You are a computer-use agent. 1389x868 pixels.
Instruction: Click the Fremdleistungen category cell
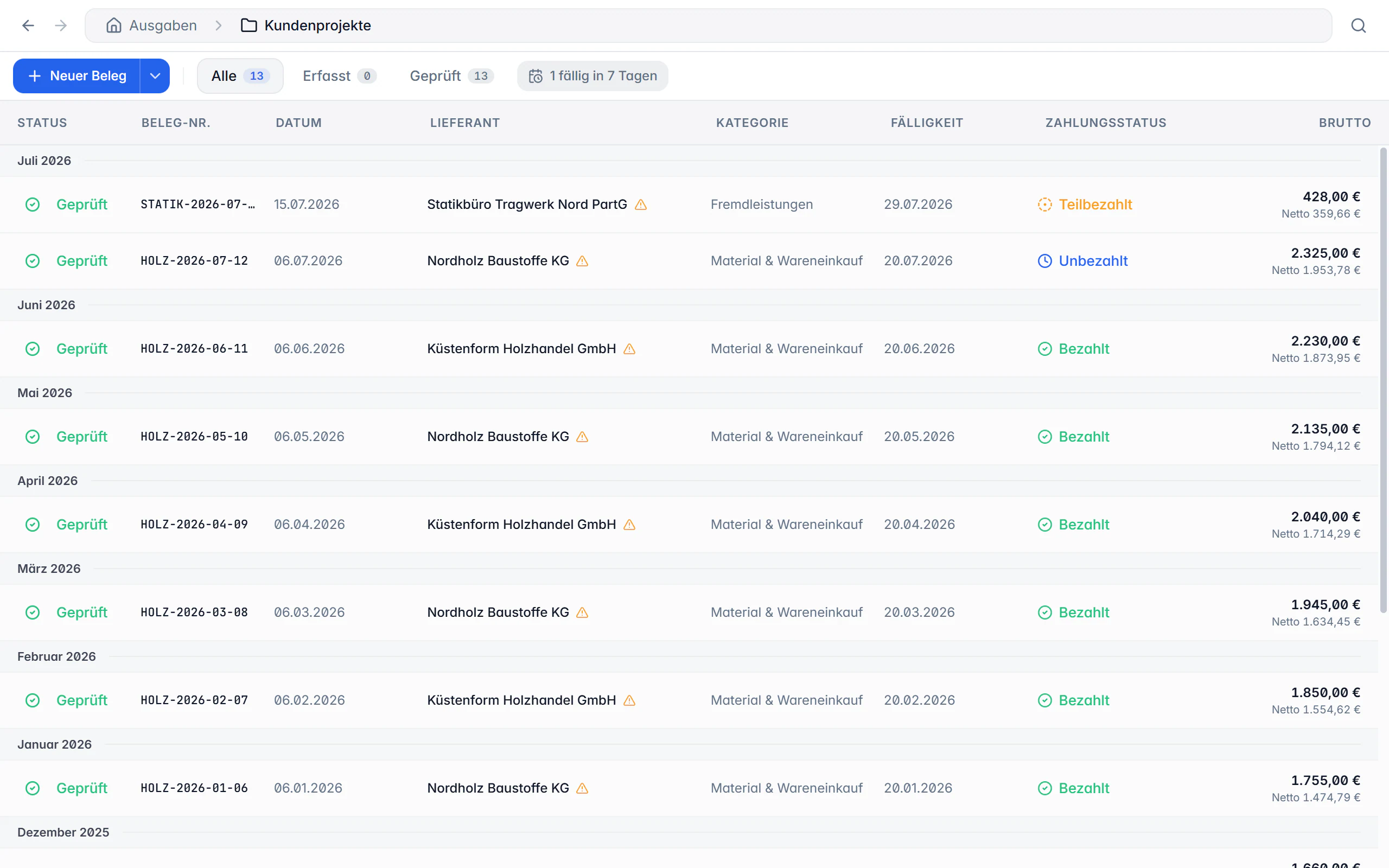click(x=762, y=205)
